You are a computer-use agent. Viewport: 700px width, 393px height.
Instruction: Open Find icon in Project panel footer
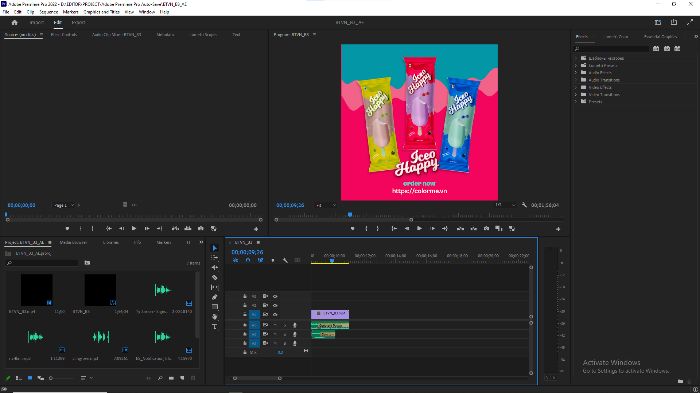(160, 378)
